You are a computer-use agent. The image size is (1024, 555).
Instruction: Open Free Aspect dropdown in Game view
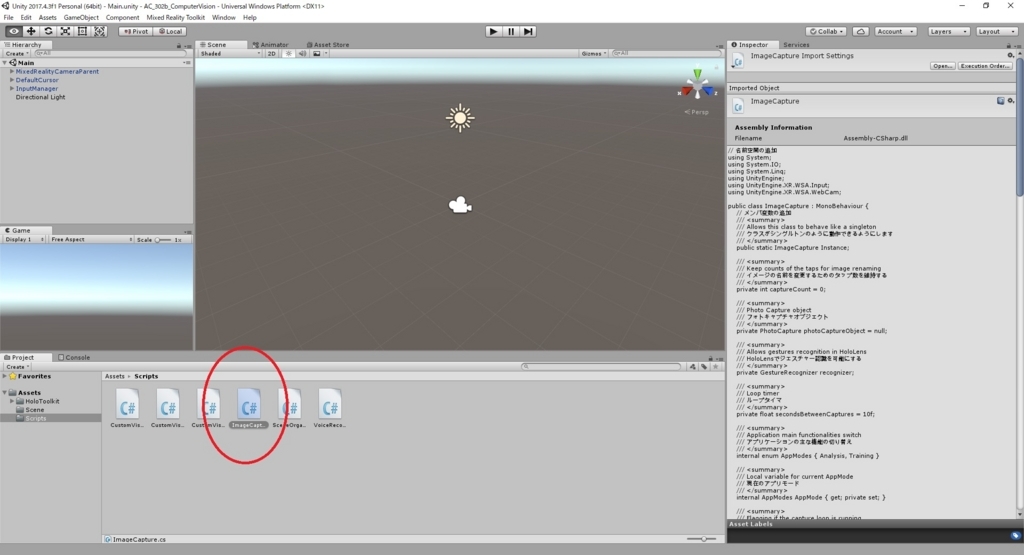tap(91, 240)
